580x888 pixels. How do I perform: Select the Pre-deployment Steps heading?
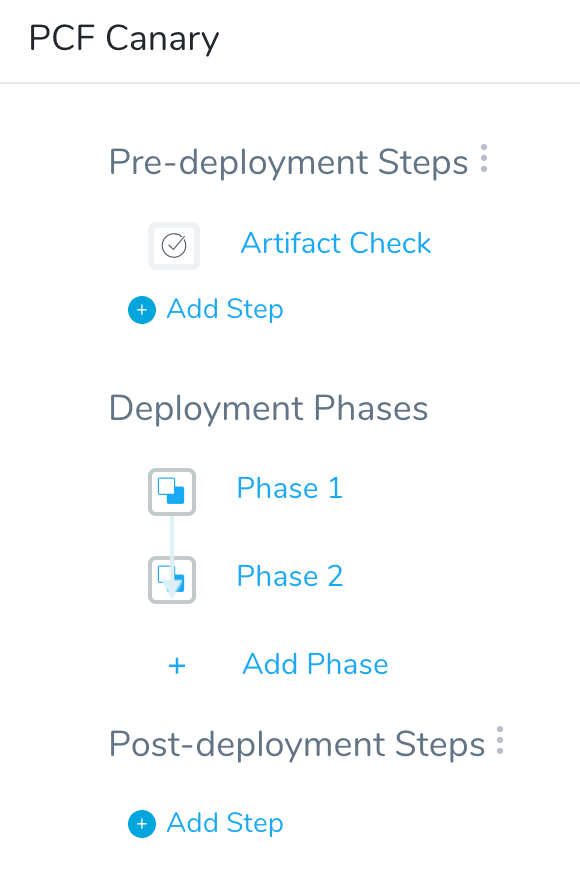click(288, 163)
